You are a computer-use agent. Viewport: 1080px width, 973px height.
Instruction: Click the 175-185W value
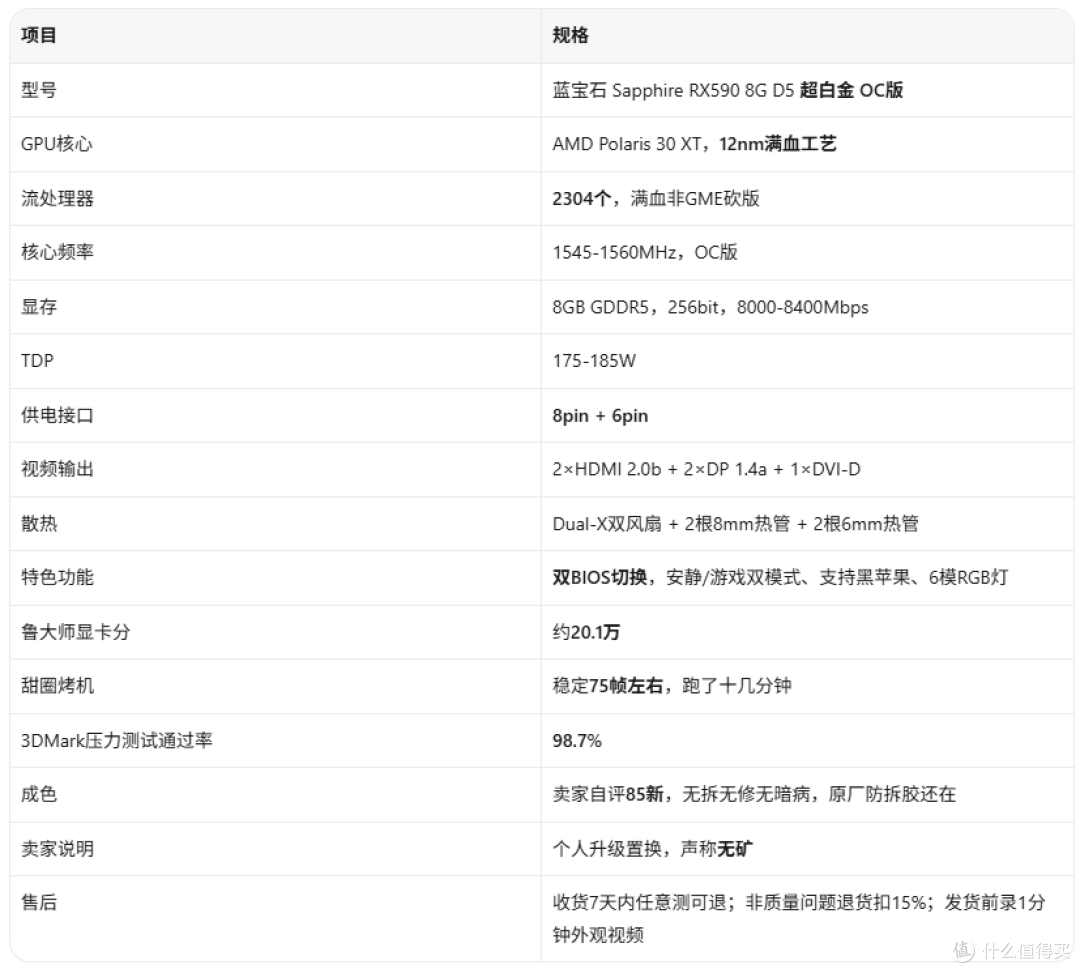point(594,361)
